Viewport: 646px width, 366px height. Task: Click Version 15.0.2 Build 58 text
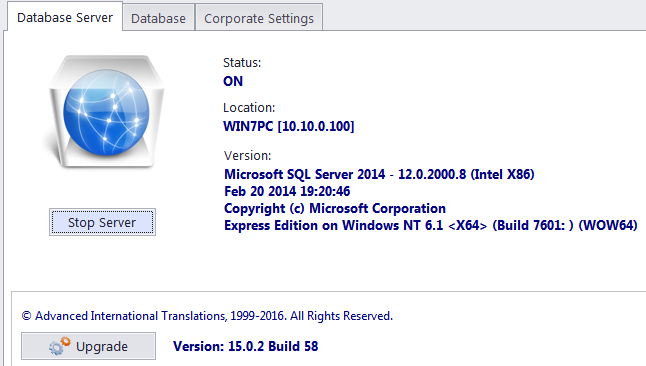[x=246, y=346]
